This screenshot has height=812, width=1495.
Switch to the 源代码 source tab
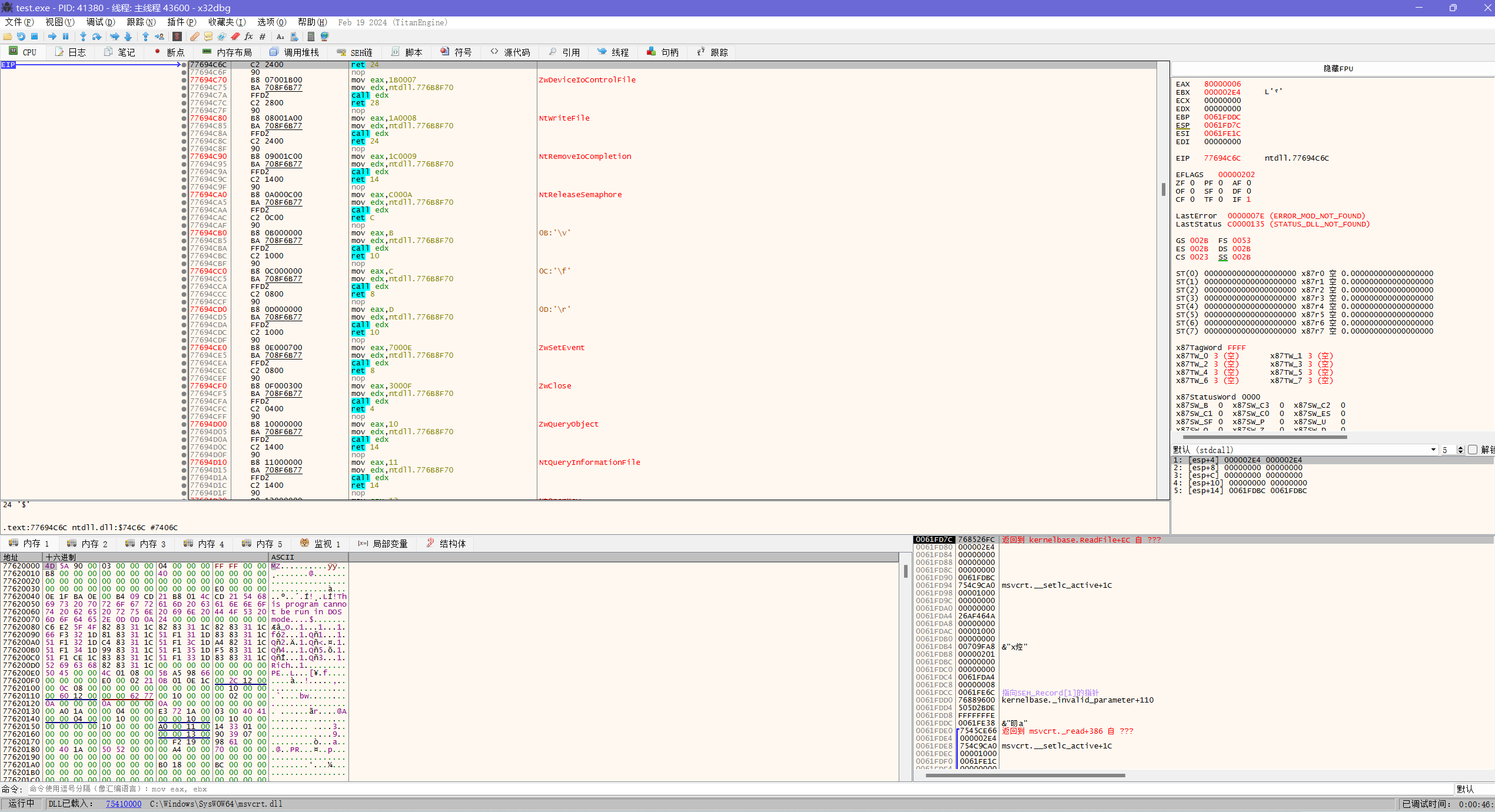(x=510, y=52)
